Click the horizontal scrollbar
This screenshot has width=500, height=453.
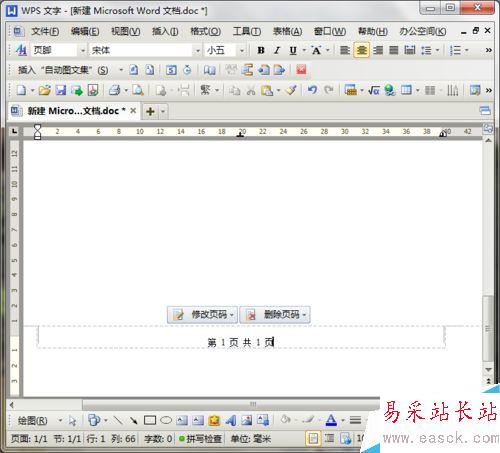click(x=230, y=405)
